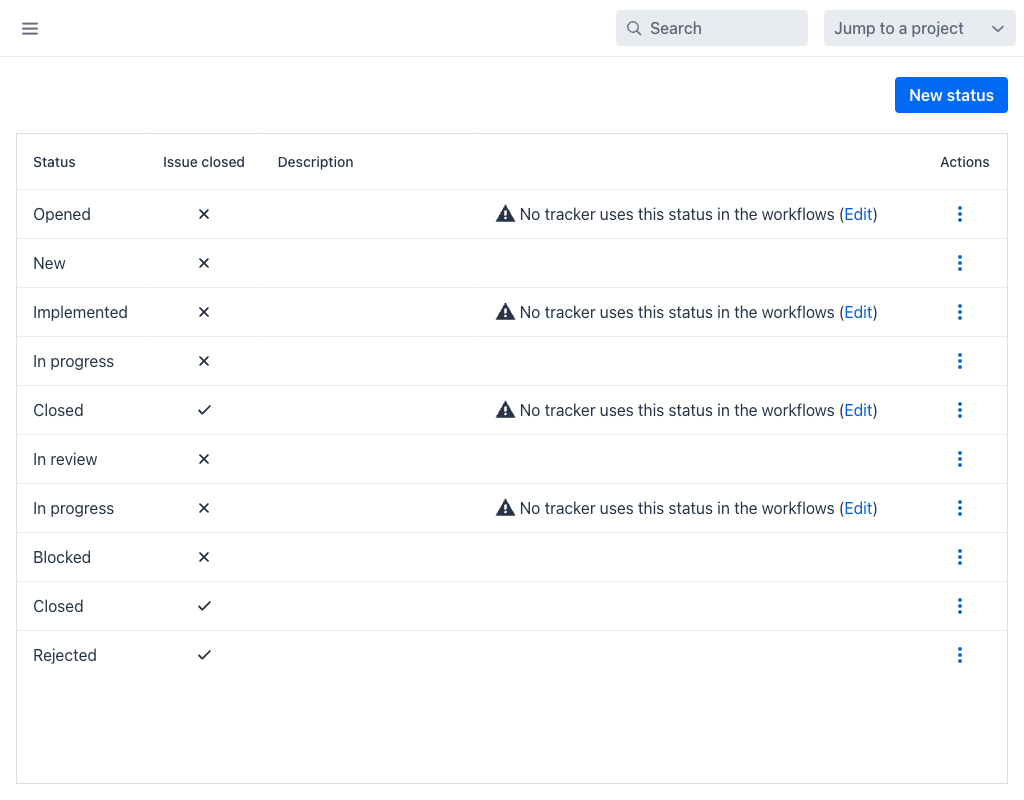Click the X mark in Blocked row
Image resolution: width=1024 pixels, height=800 pixels.
(204, 557)
